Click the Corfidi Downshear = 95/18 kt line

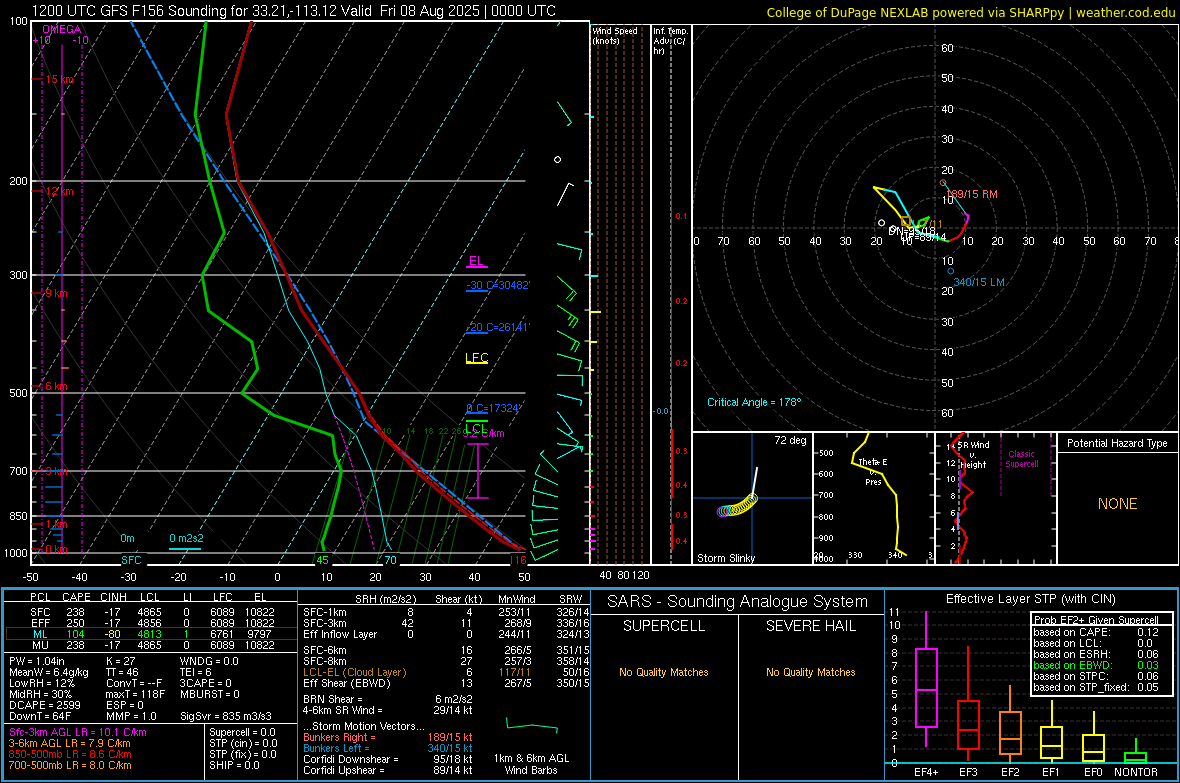coord(388,759)
